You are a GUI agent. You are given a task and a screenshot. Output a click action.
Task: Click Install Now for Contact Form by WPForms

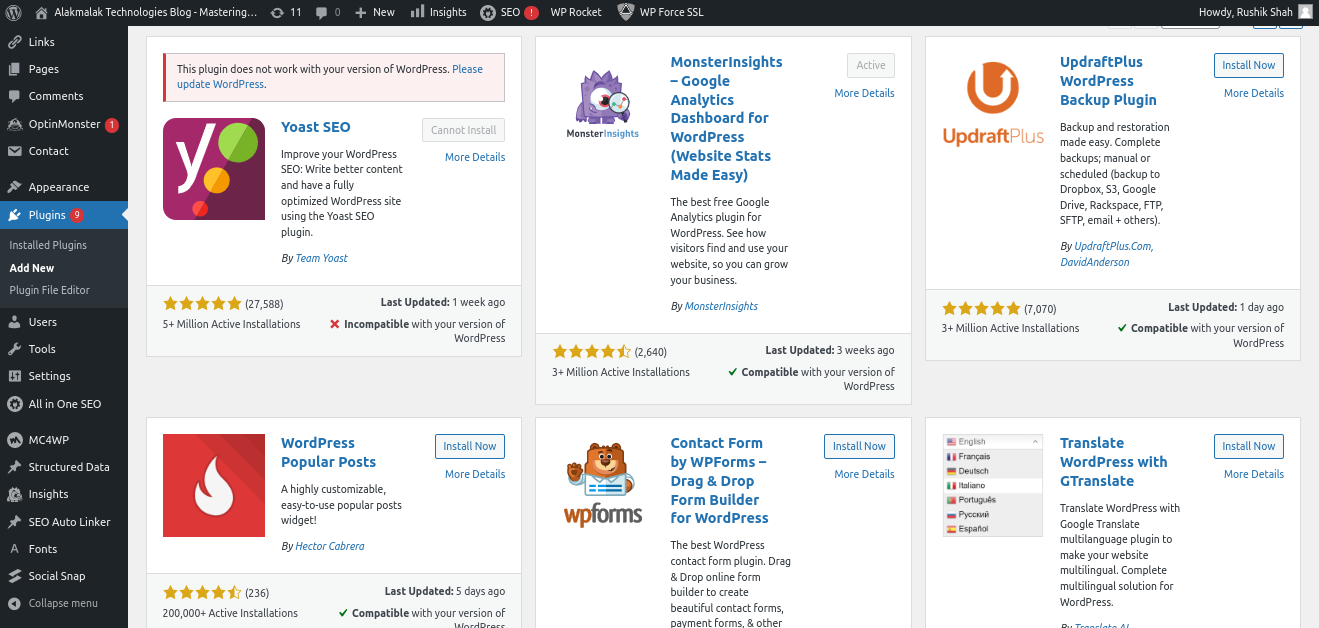pyautogui.click(x=859, y=446)
